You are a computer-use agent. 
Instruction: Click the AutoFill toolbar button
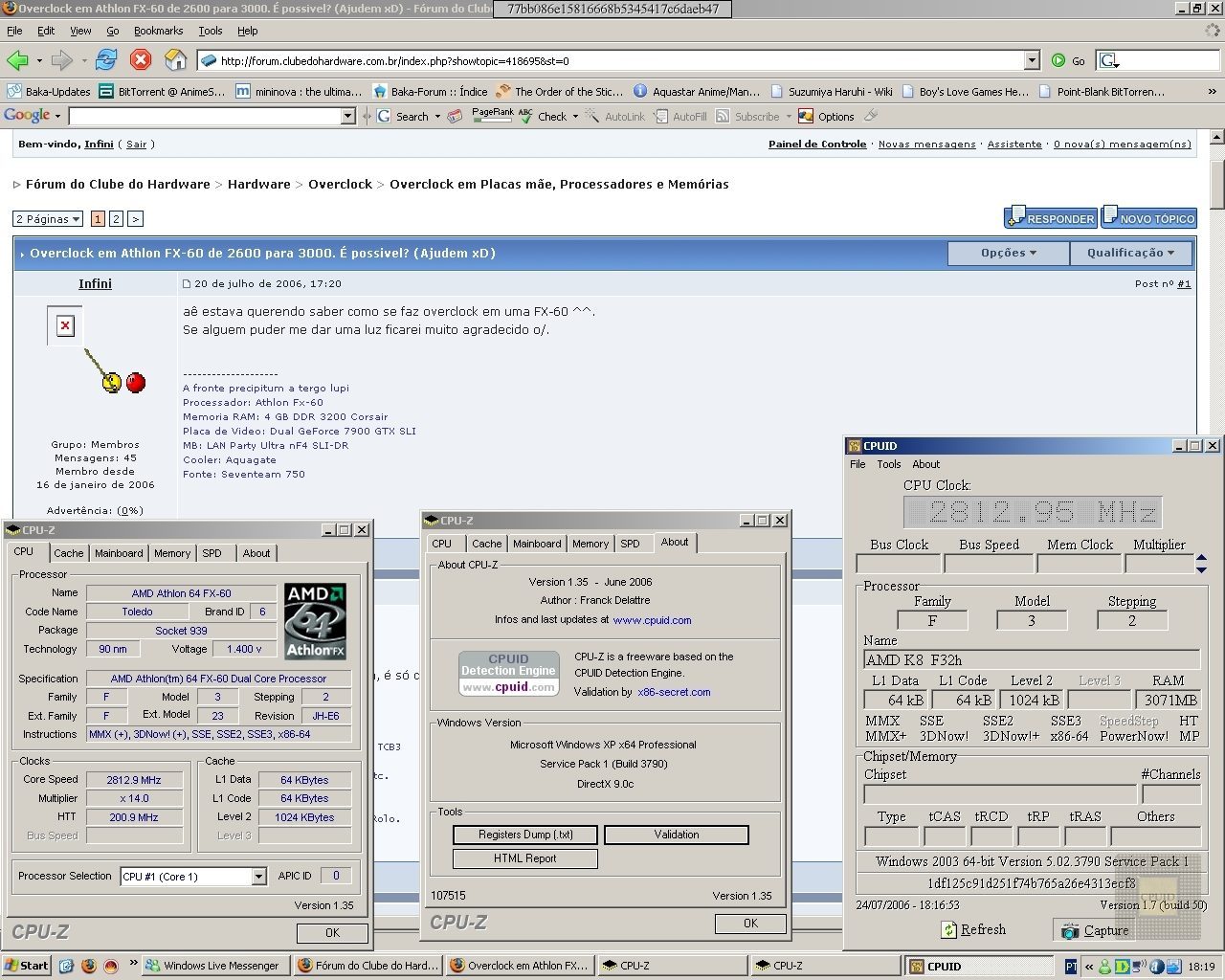tap(679, 117)
